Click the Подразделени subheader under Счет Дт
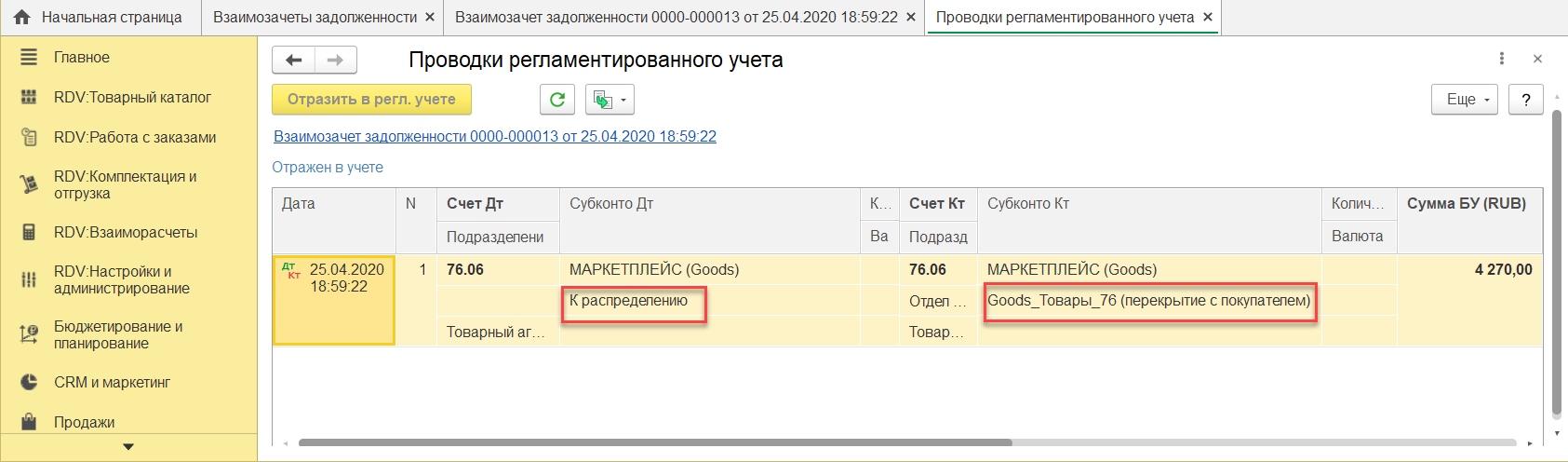The width and height of the screenshot is (1568, 462). pyautogui.click(x=496, y=237)
